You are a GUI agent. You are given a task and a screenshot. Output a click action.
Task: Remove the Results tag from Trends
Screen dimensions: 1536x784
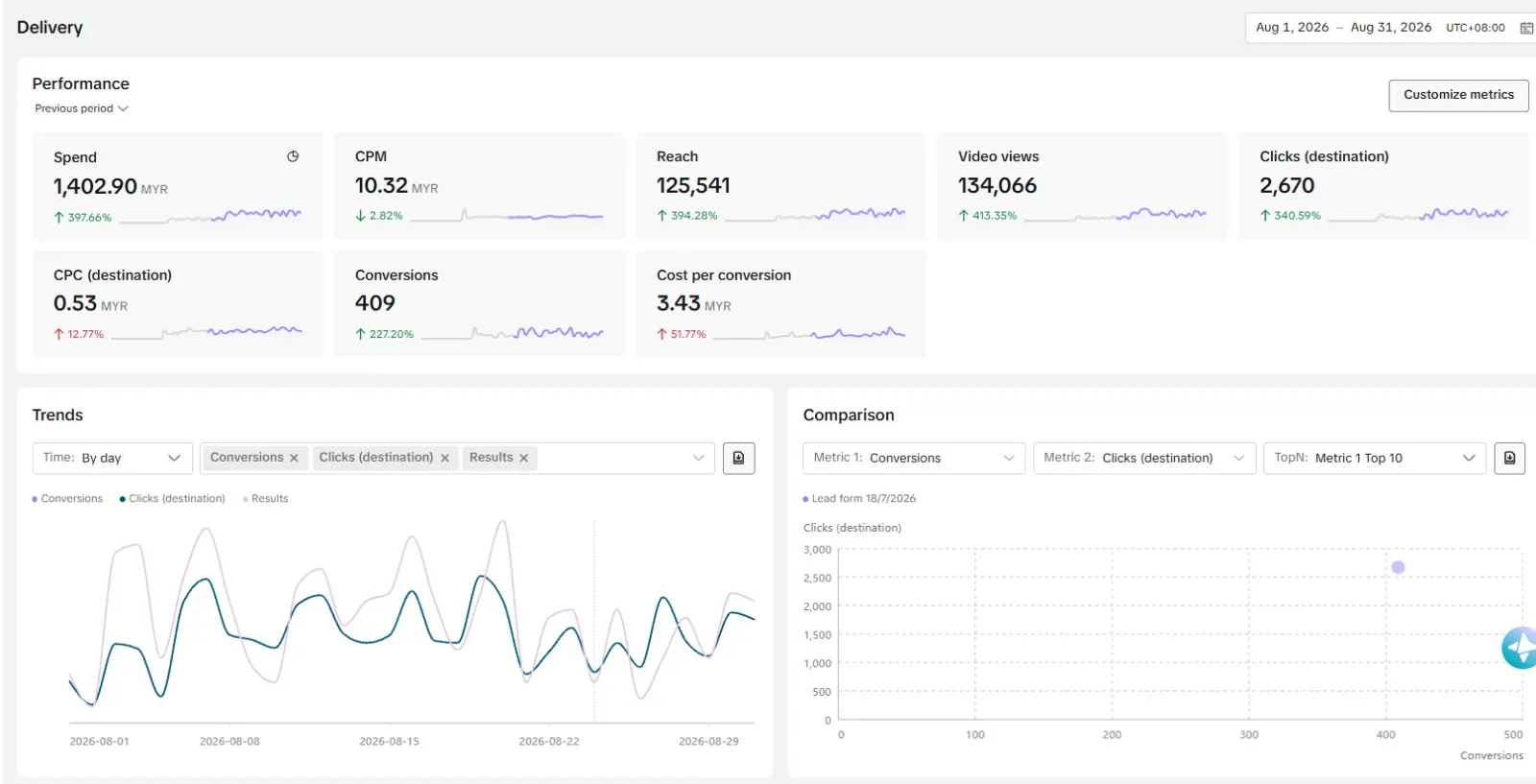[x=523, y=458]
